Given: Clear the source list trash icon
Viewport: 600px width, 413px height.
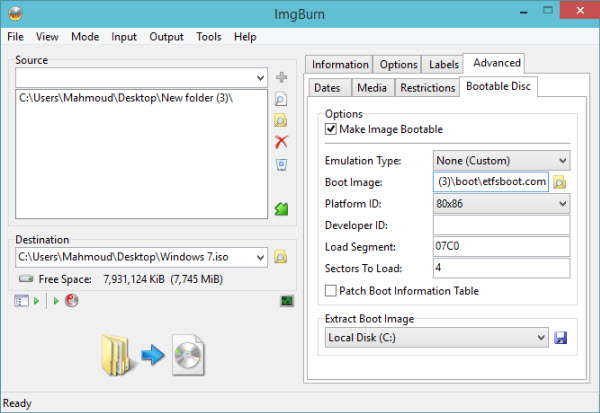Looking at the screenshot, I should [x=281, y=165].
